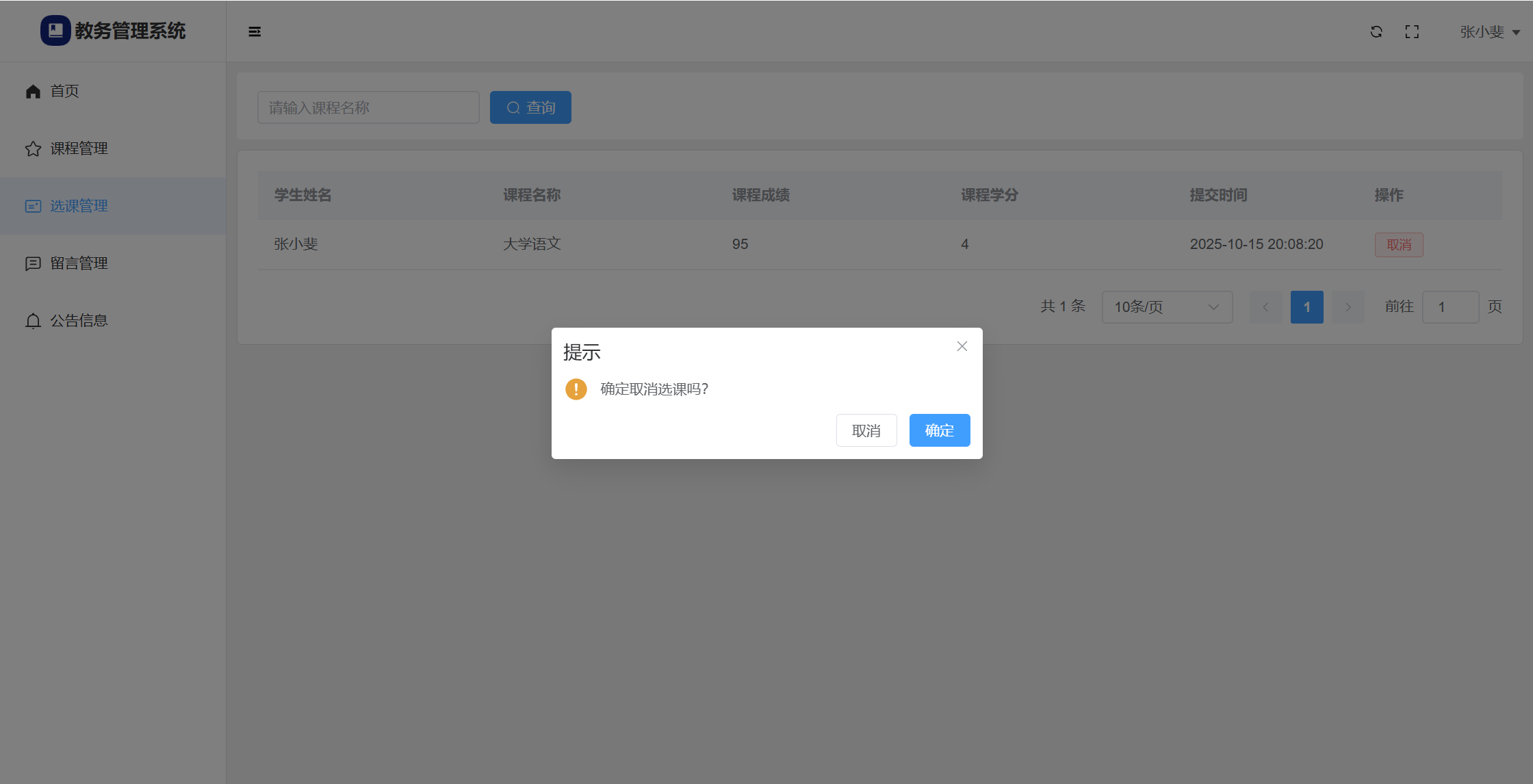Close the 提示 dialog with X
1533x784 pixels.
962,346
